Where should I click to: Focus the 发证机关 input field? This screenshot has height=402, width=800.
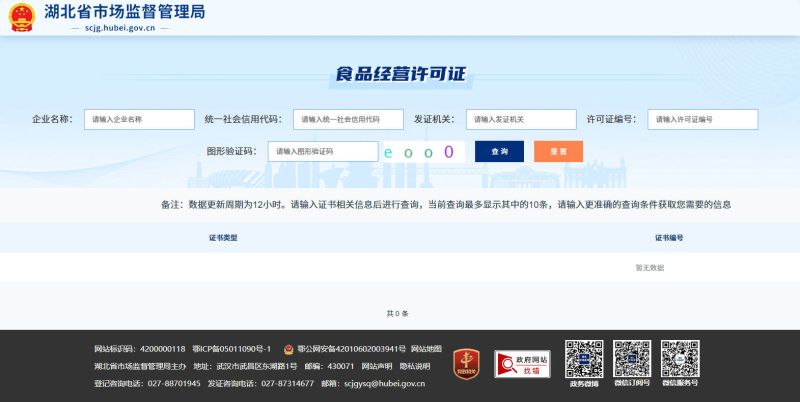[521, 119]
